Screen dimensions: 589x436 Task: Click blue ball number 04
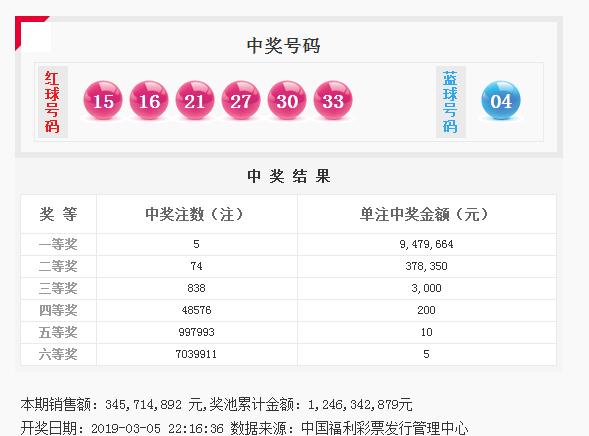[x=501, y=100]
